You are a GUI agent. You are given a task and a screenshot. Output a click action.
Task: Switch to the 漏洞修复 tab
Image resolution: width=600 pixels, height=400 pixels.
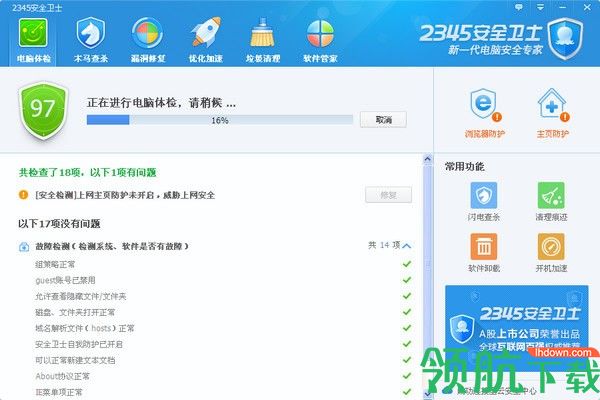pyautogui.click(x=148, y=41)
